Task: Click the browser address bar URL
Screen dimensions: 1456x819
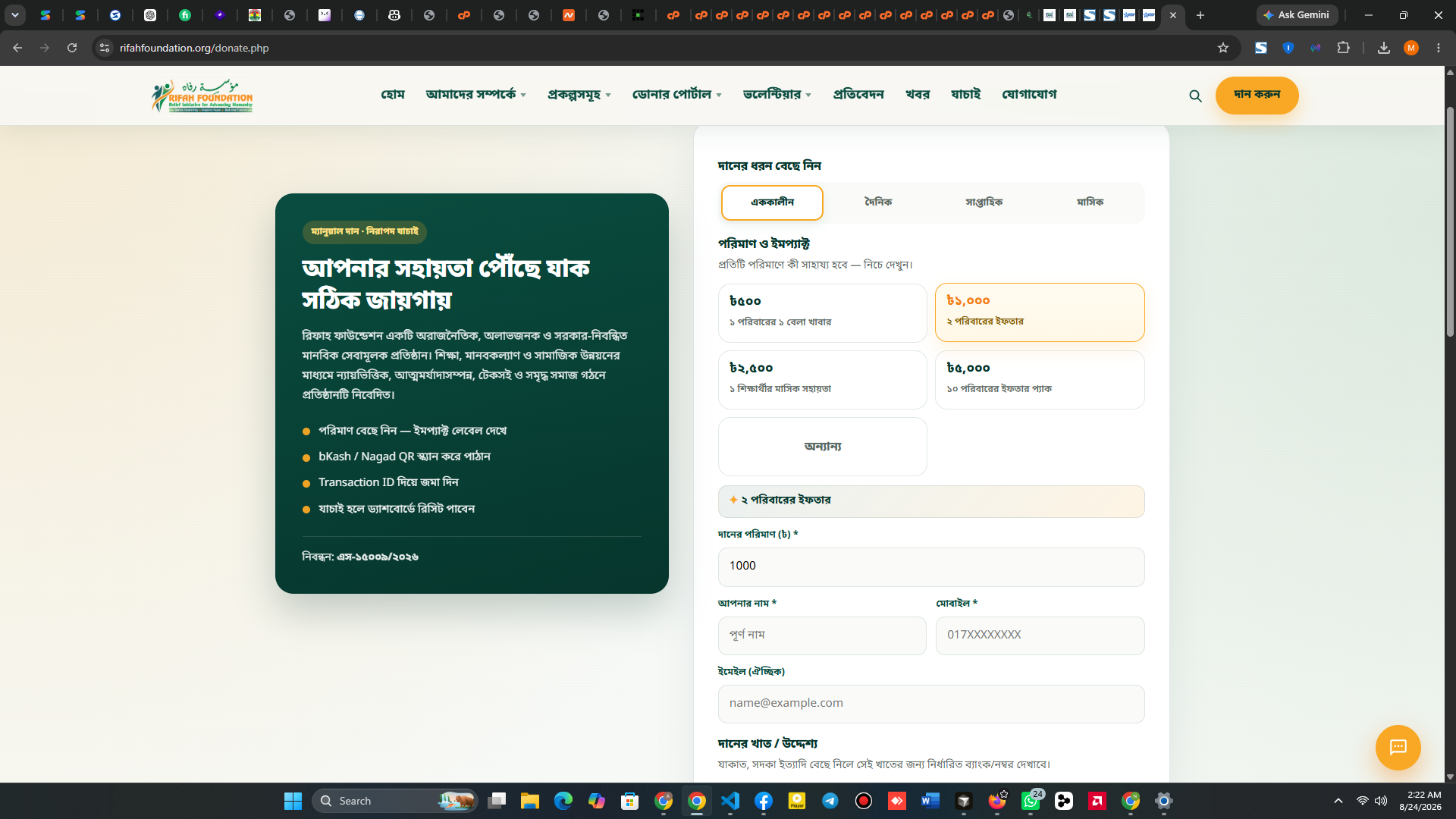Action: coord(194,48)
